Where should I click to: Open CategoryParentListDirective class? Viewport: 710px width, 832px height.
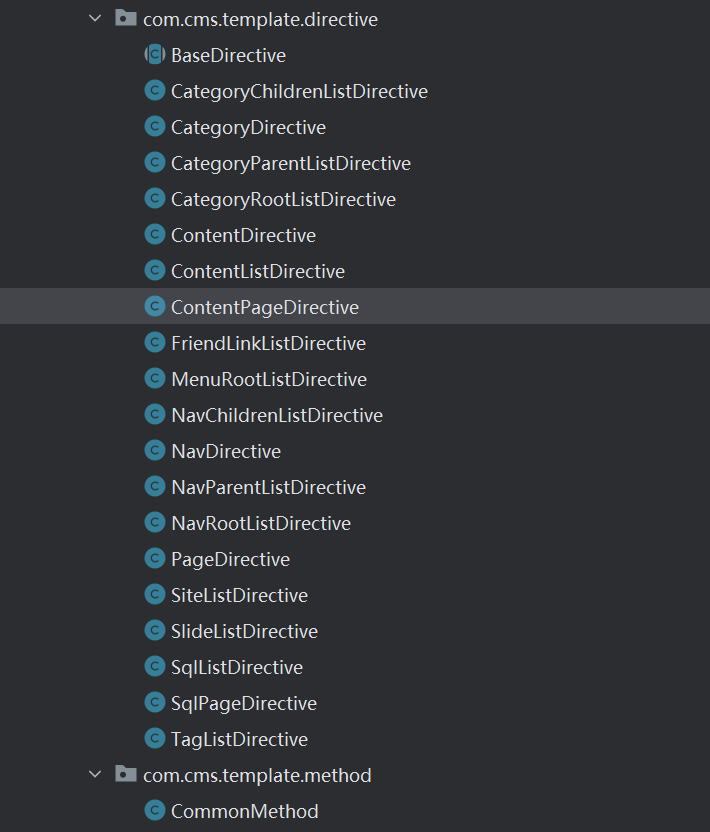click(x=291, y=164)
